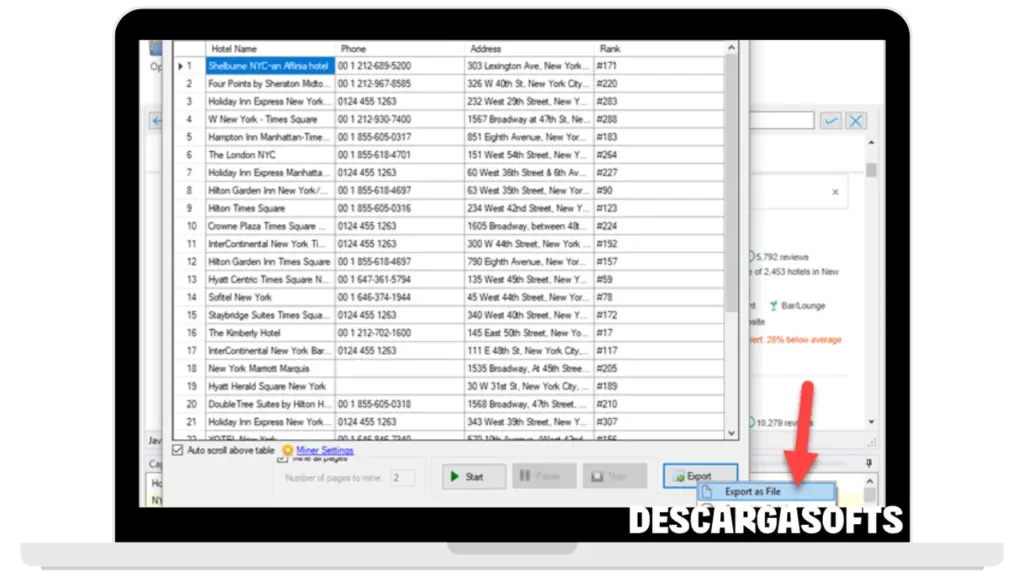The height and width of the screenshot is (576, 1024).
Task: Click the Number of pages to mine field
Action: tap(402, 478)
